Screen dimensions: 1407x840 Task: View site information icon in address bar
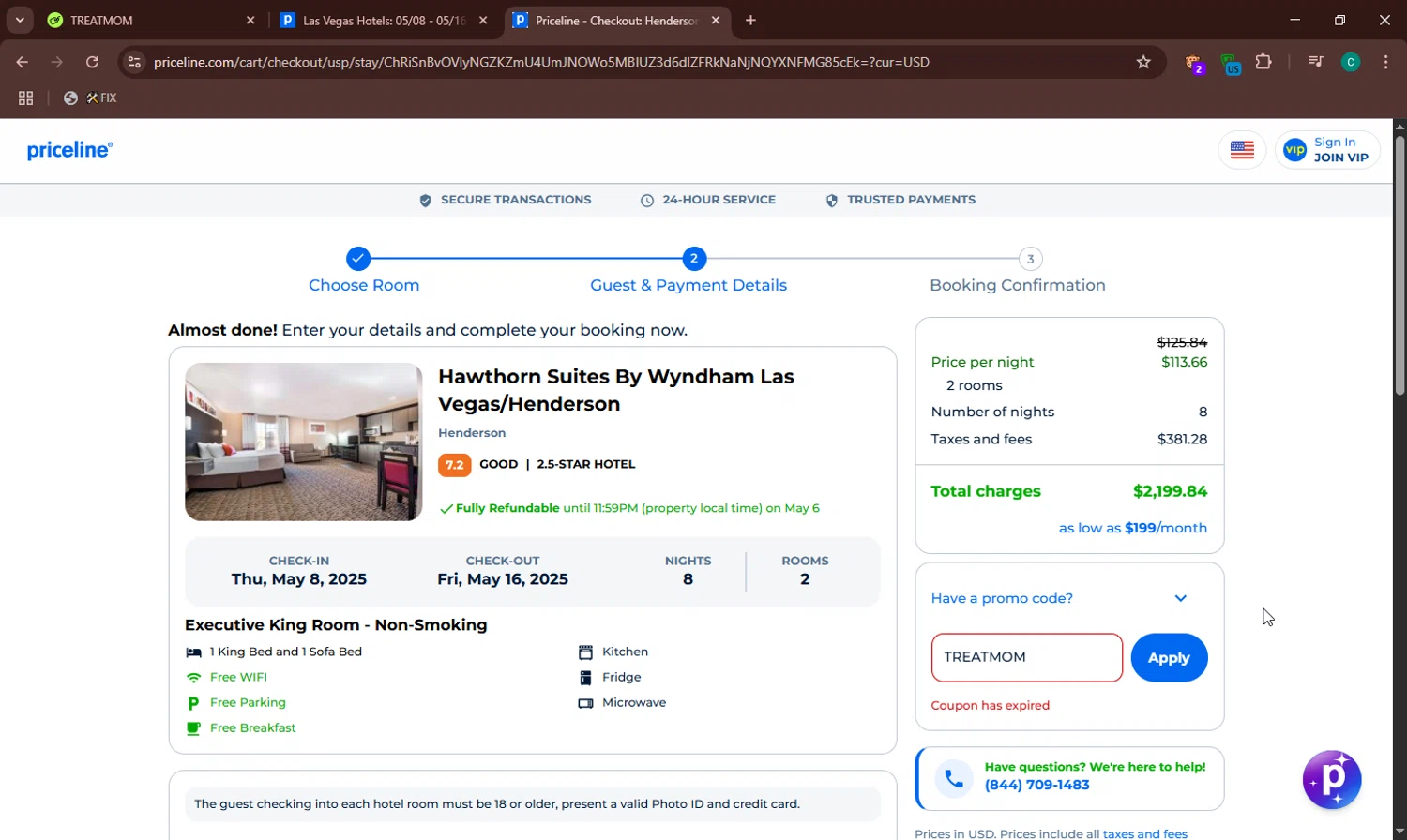[x=134, y=62]
